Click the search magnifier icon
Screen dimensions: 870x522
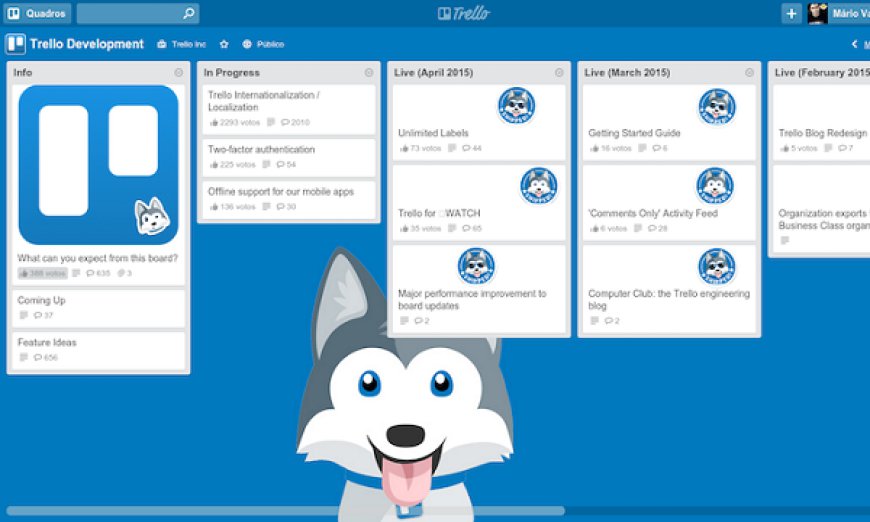pos(189,13)
